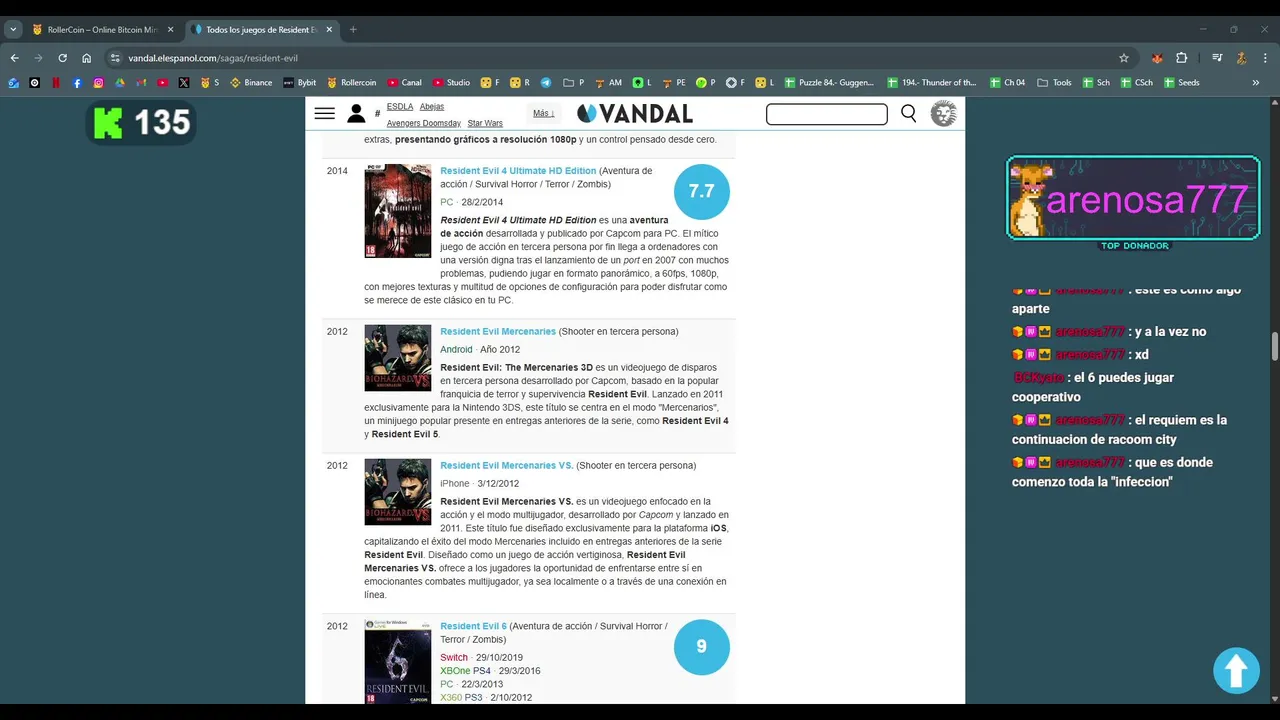Select the X360 platform link for Resident Evil 6

(451, 697)
